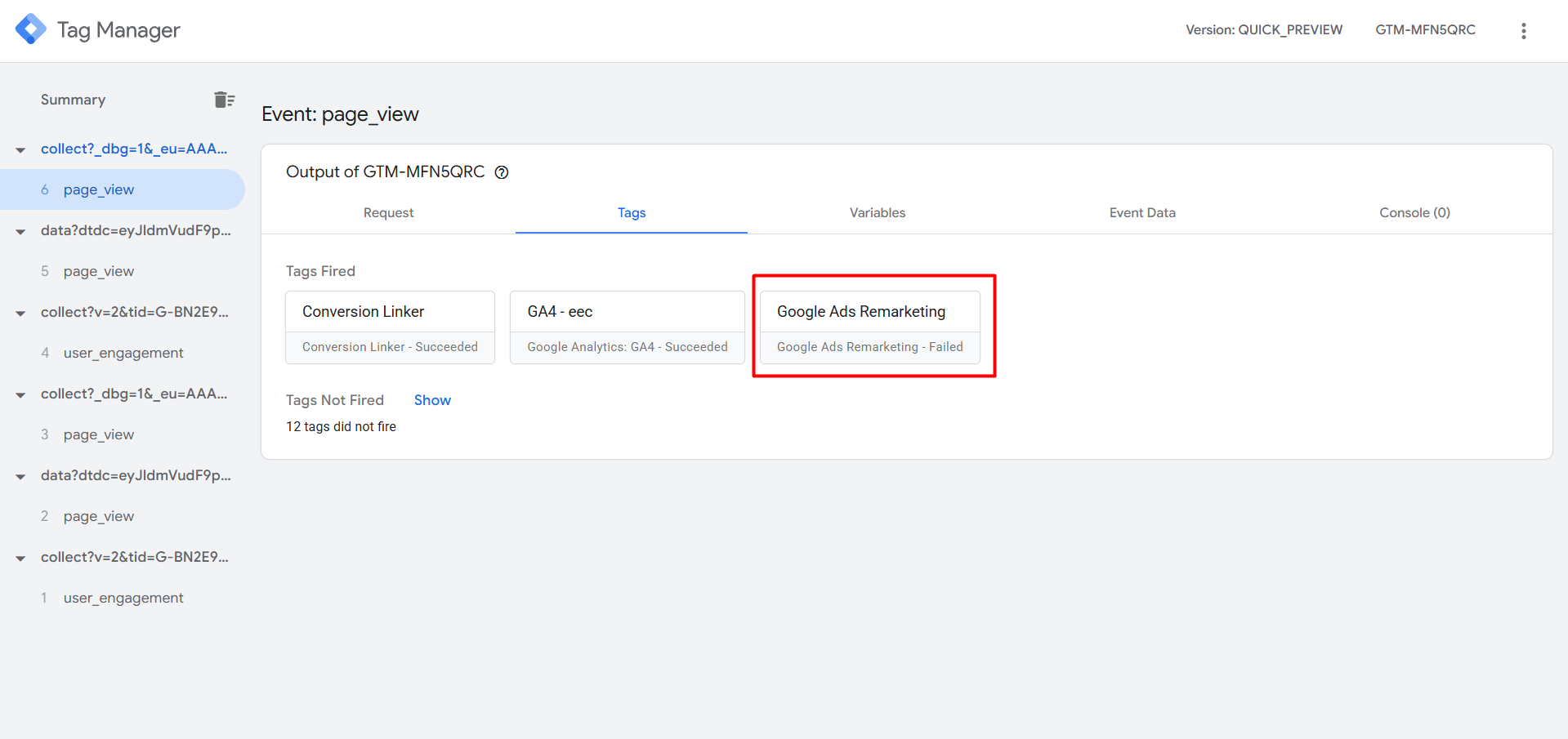
Task: Show the tags not fired
Action: coord(432,400)
